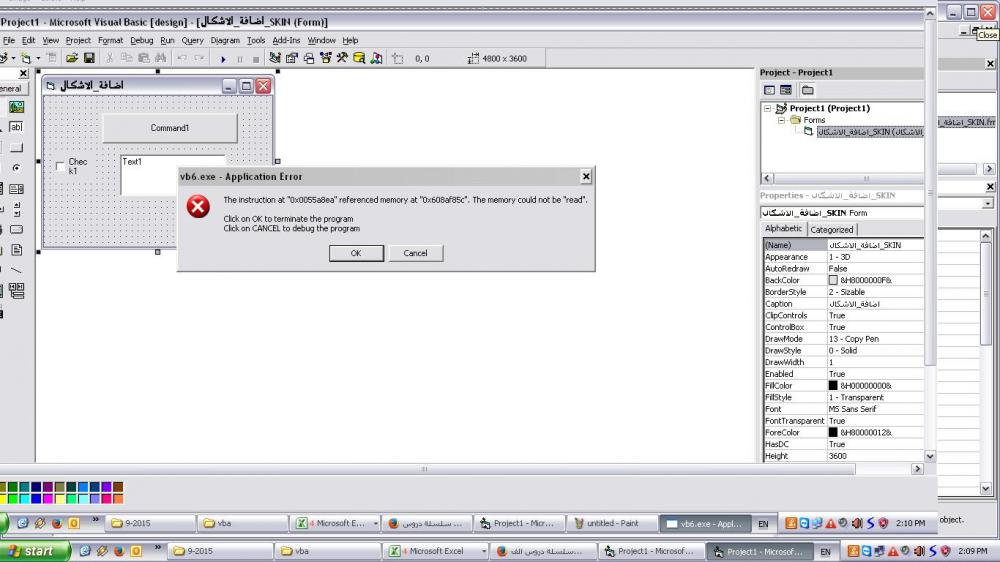
Task: Select the PictureBox tool in the toolbox
Action: (17, 107)
